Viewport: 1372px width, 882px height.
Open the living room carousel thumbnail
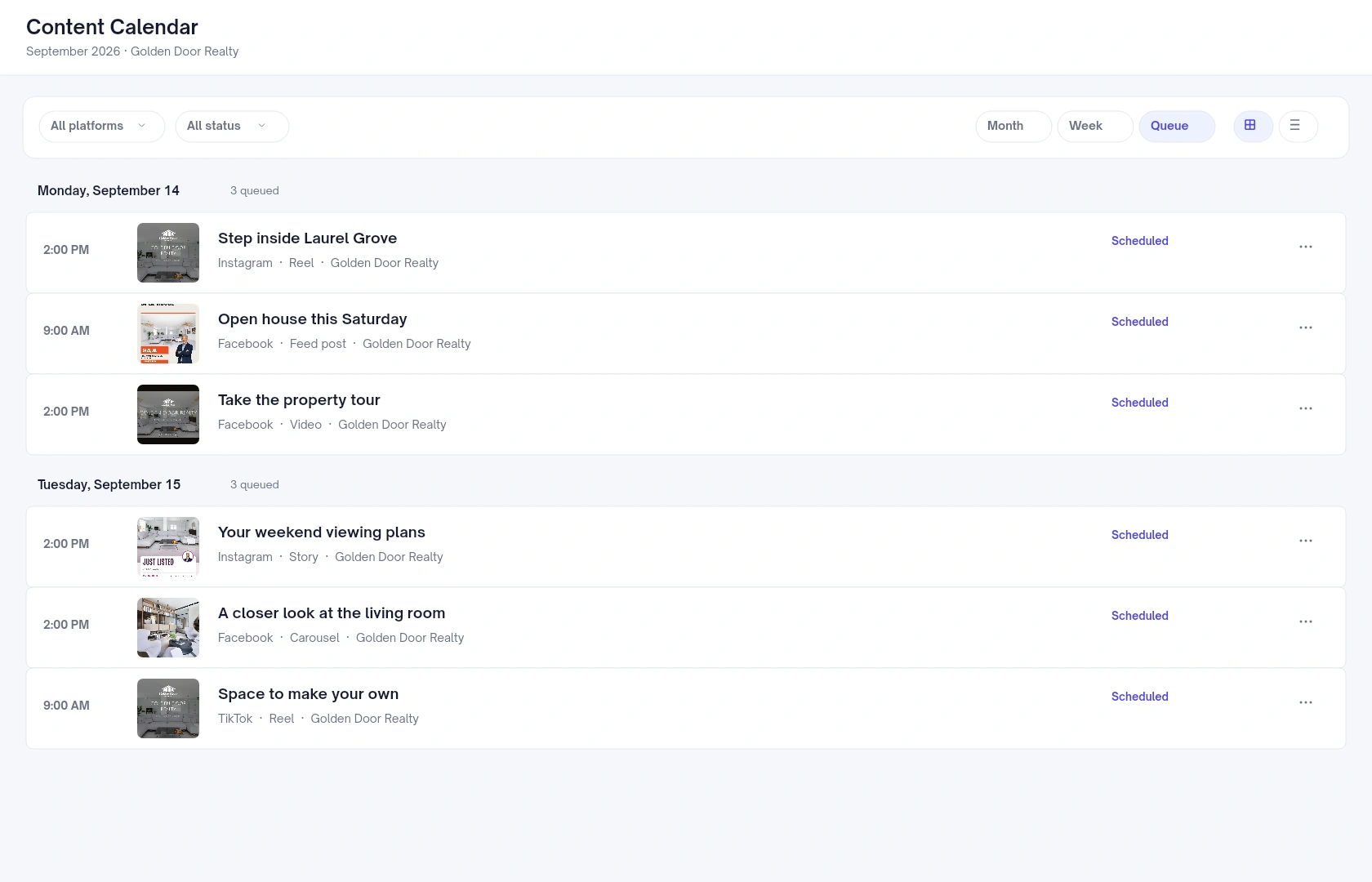coord(168,627)
